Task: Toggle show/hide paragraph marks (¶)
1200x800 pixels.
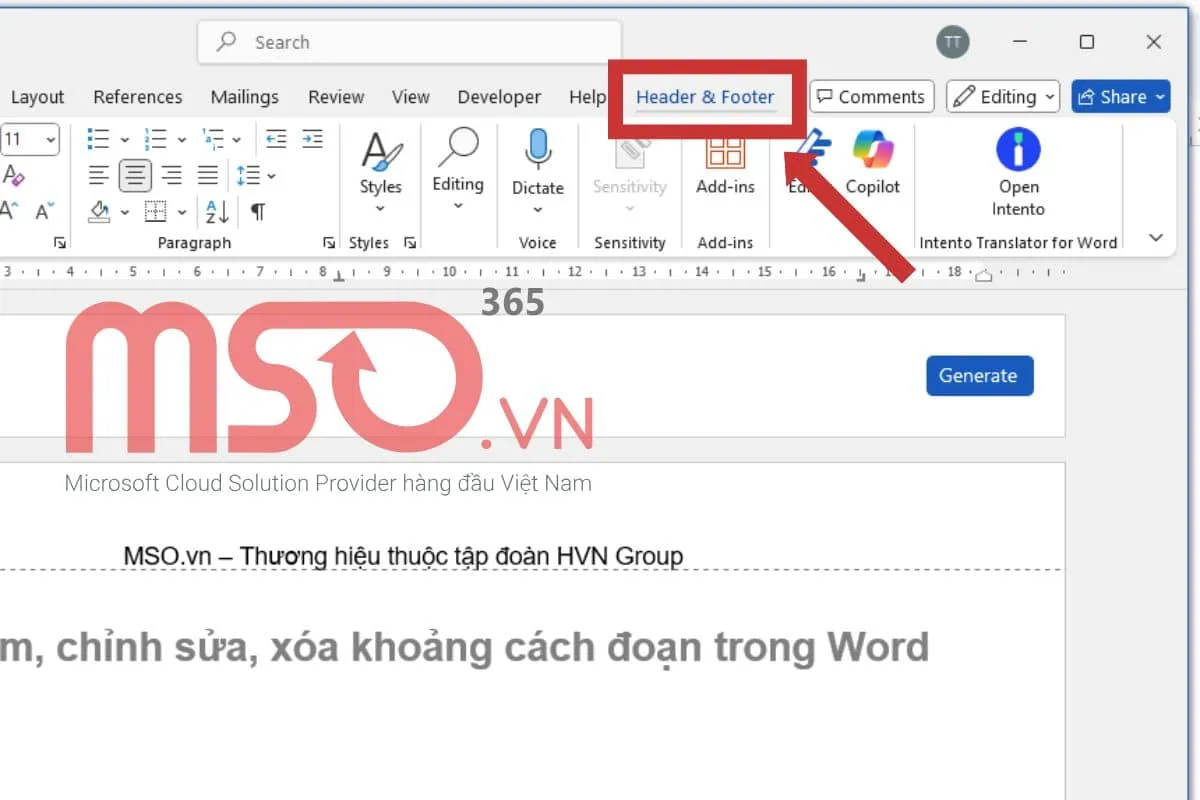Action: pos(258,212)
